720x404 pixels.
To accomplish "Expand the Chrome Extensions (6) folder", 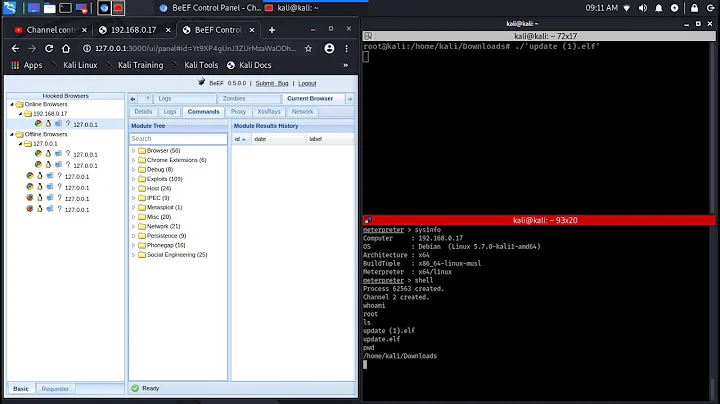I will pos(134,160).
